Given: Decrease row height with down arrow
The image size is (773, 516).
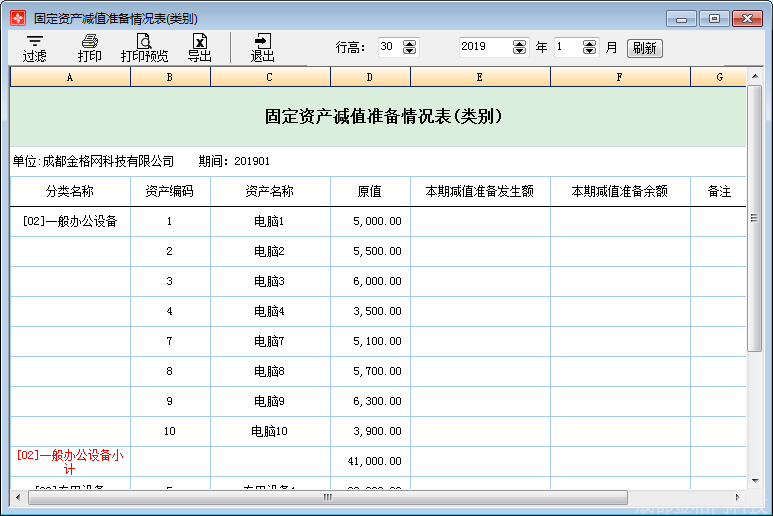Looking at the screenshot, I should [x=410, y=51].
